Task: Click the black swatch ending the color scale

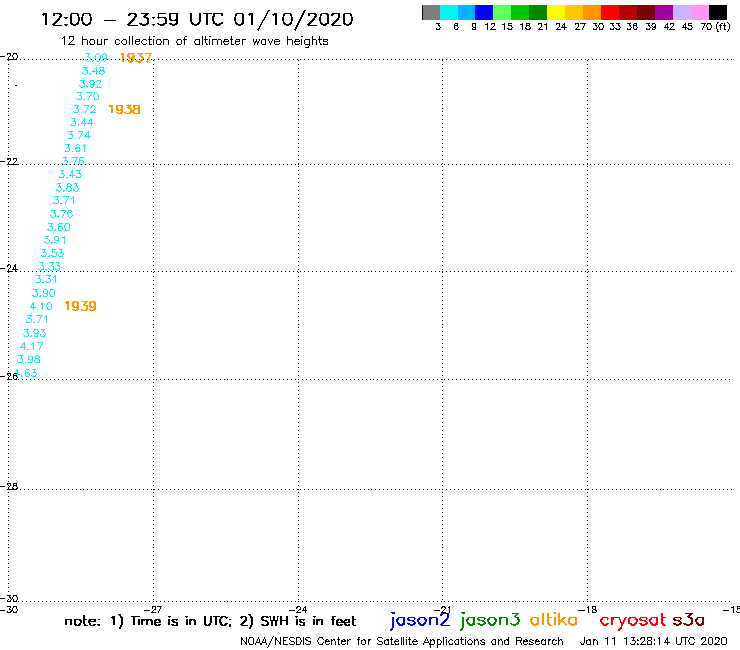Action: [717, 12]
